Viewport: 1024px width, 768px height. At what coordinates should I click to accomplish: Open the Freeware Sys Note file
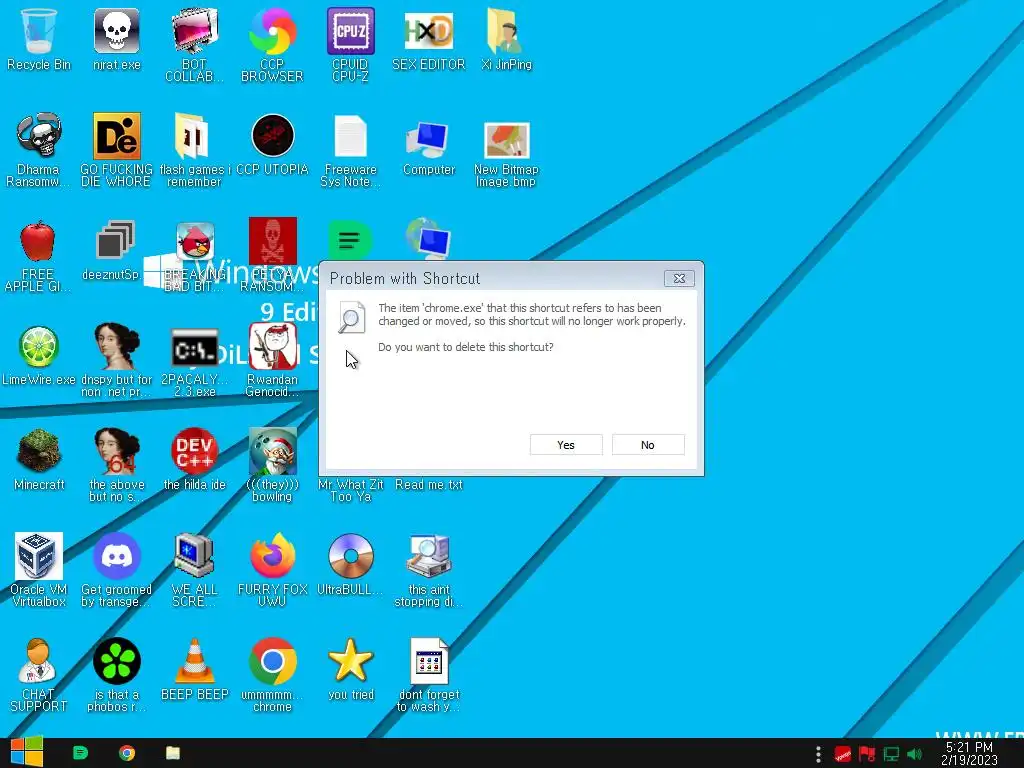coord(351,136)
